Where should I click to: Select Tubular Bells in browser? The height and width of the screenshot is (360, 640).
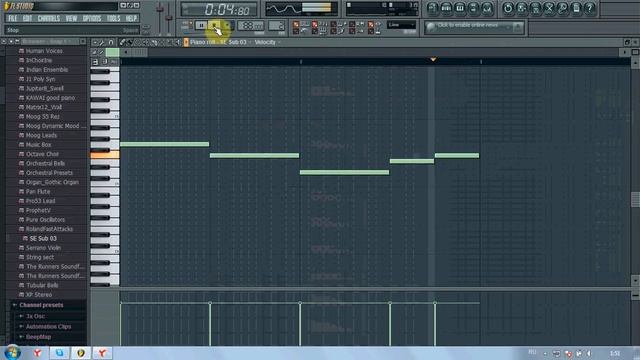coord(42,286)
